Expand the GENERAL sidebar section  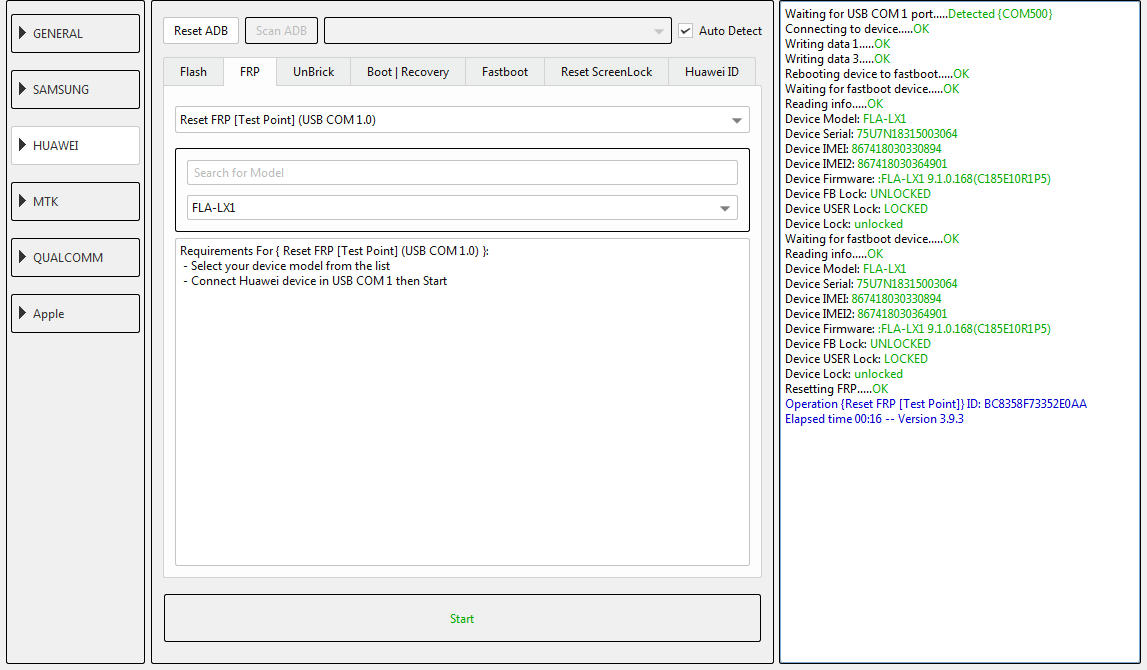pyautogui.click(x=75, y=34)
